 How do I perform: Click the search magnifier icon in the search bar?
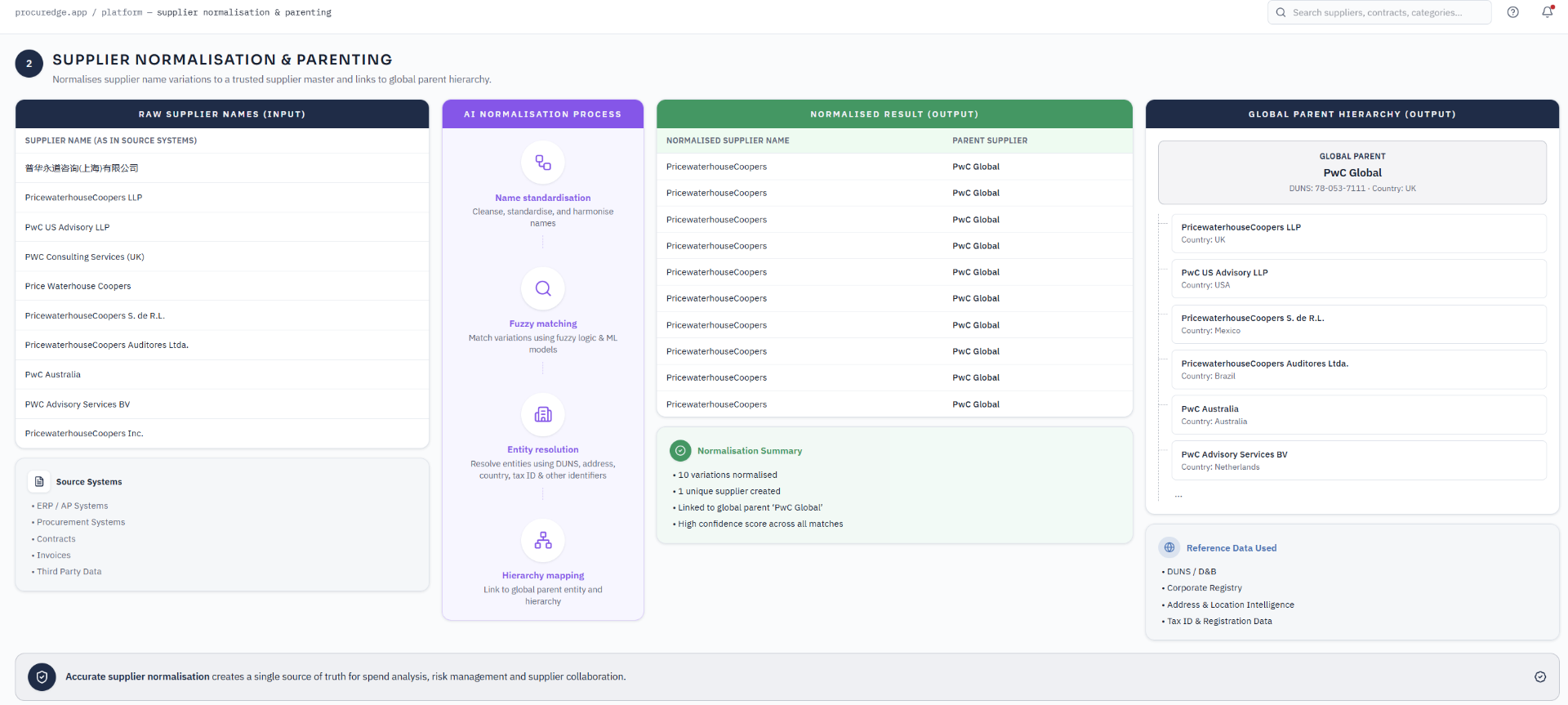click(x=1281, y=12)
